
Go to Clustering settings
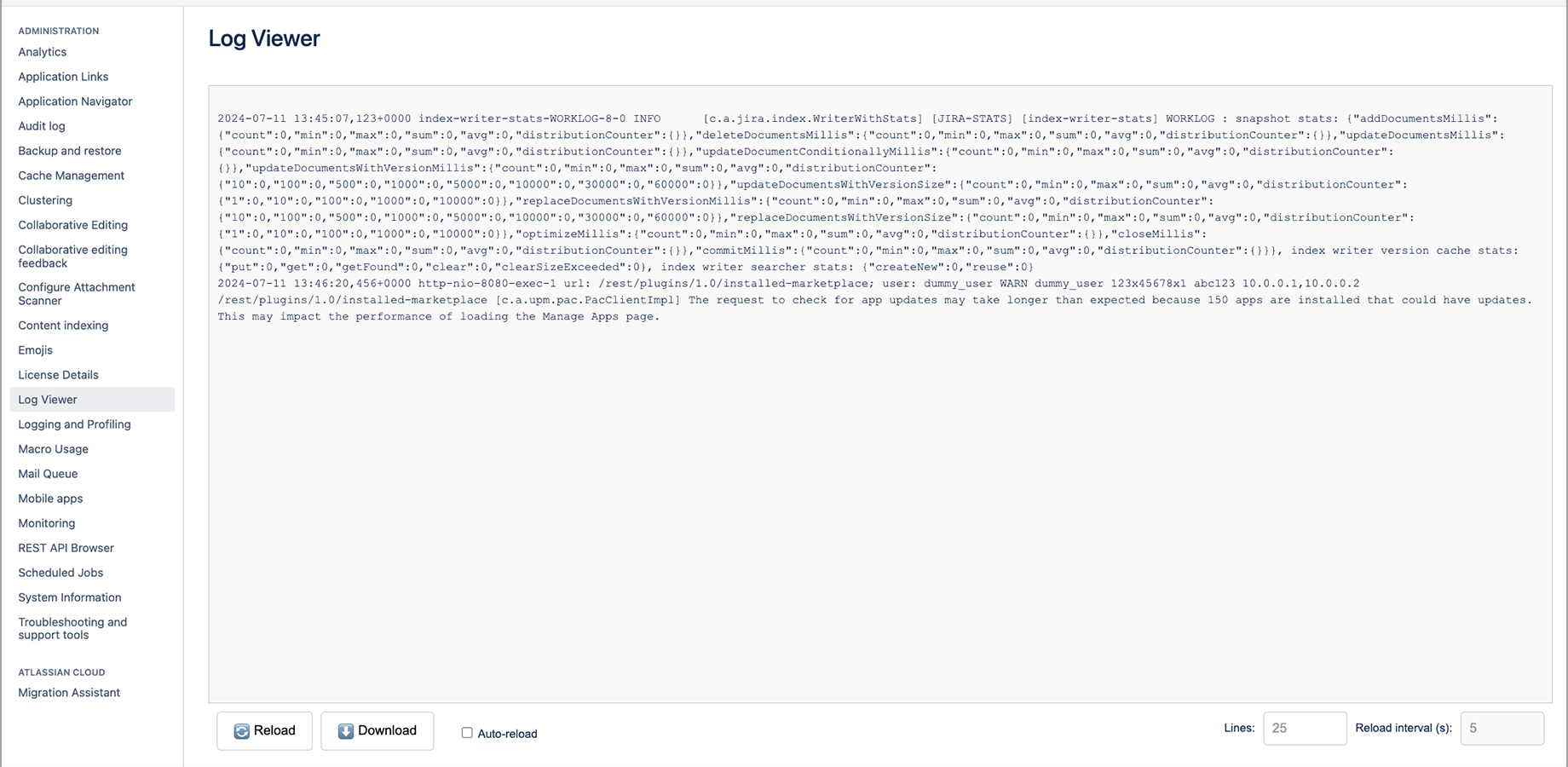tap(45, 200)
